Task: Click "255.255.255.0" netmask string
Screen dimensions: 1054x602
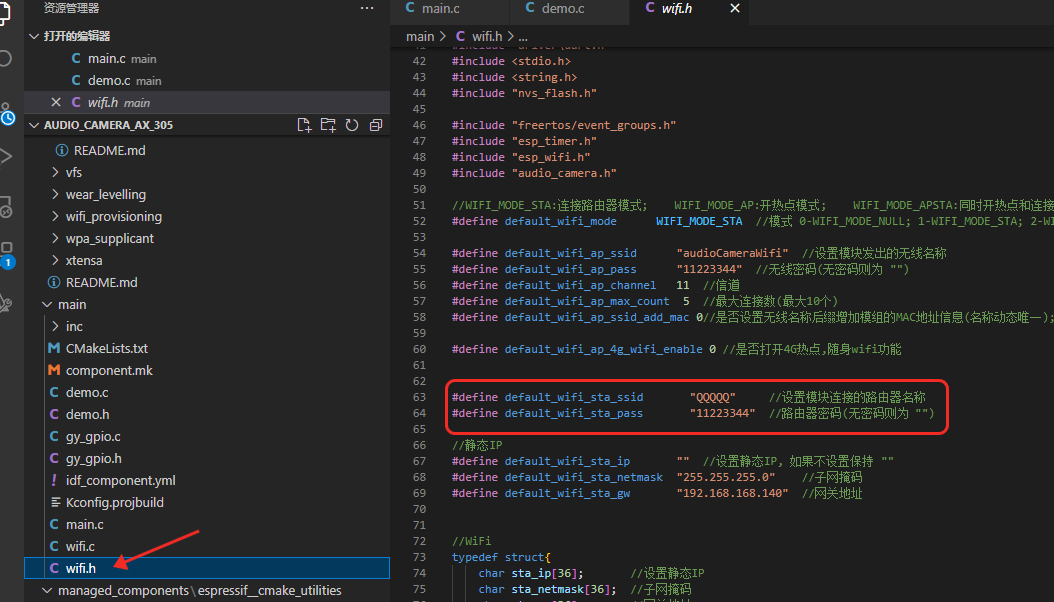Action: pyautogui.click(x=726, y=477)
